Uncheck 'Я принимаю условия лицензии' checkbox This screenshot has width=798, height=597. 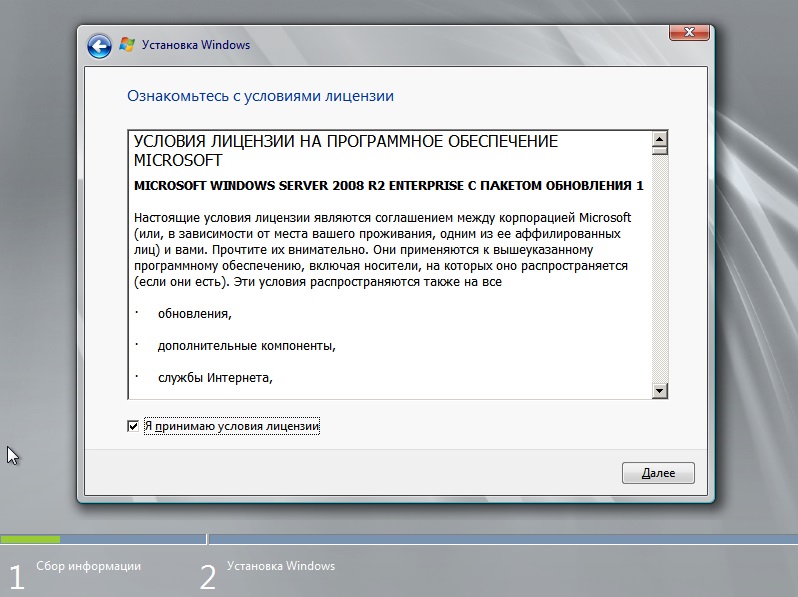point(133,426)
